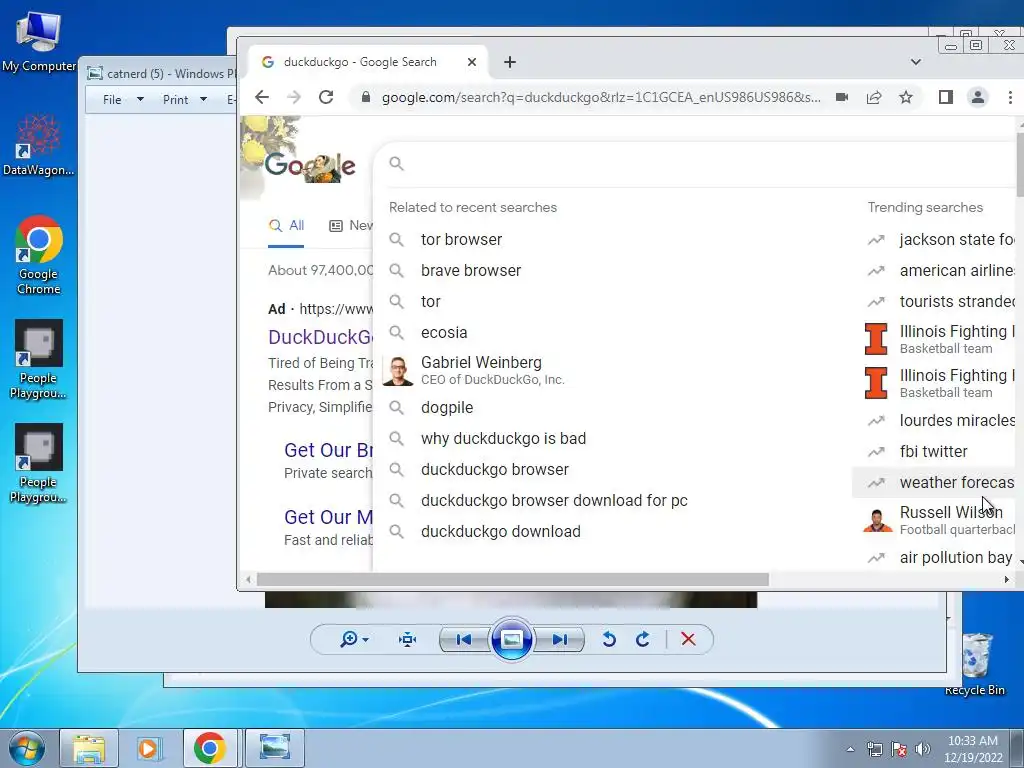
Task: Open Chrome three-dot menu
Action: pyautogui.click(x=1010, y=97)
